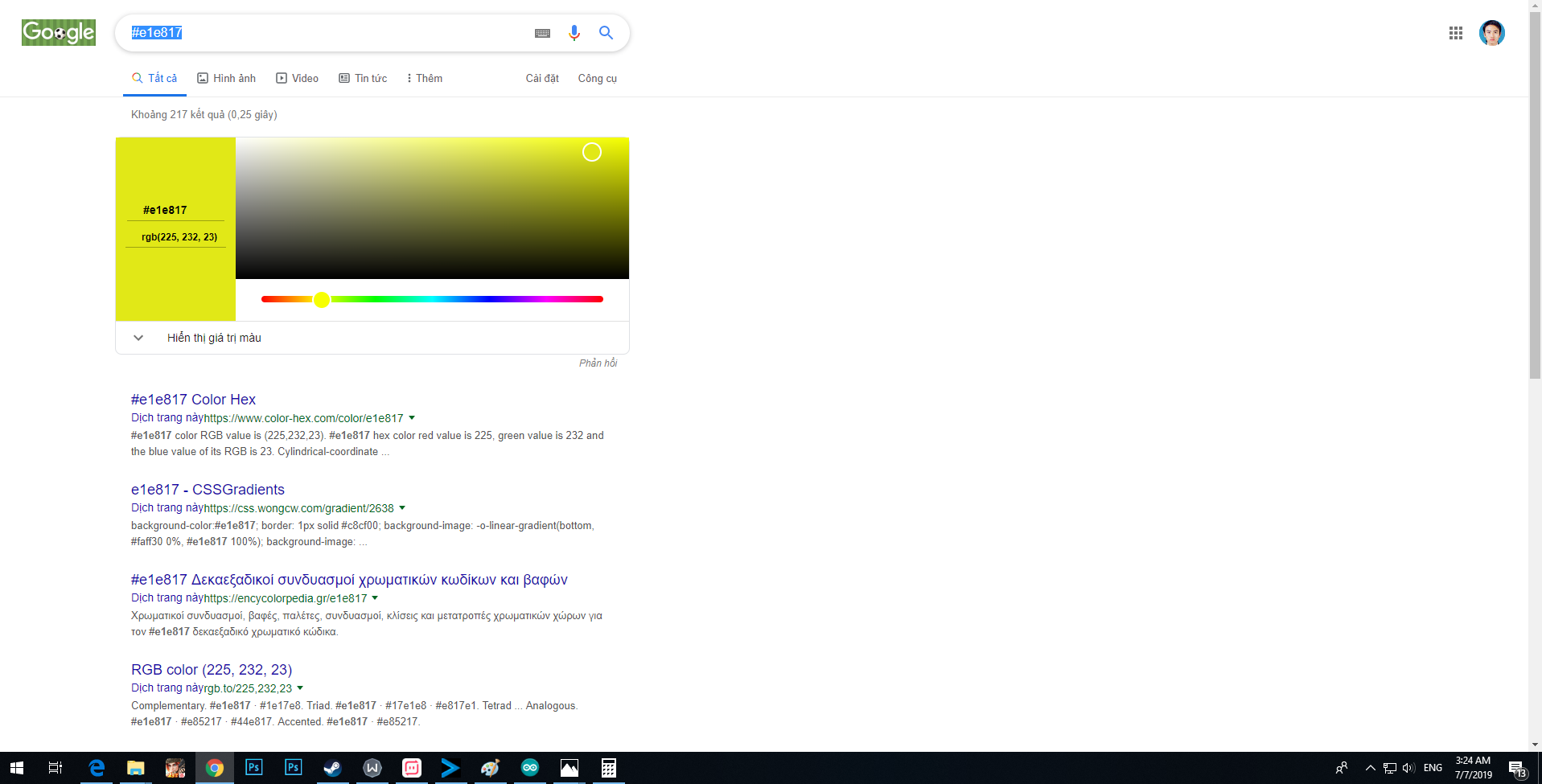The image size is (1542, 784).
Task: Click the user profile avatar
Action: pos(1491,33)
